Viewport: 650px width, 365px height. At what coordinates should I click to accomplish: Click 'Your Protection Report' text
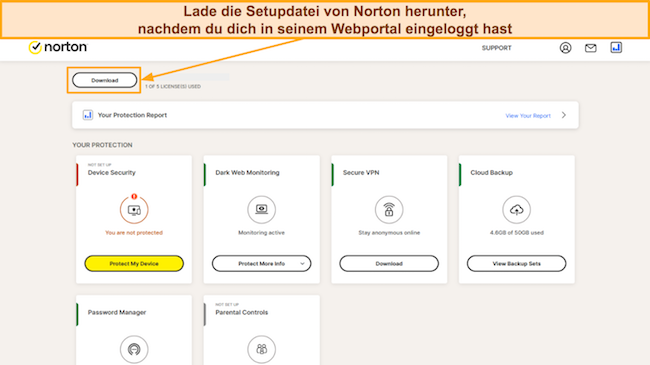(x=132, y=115)
